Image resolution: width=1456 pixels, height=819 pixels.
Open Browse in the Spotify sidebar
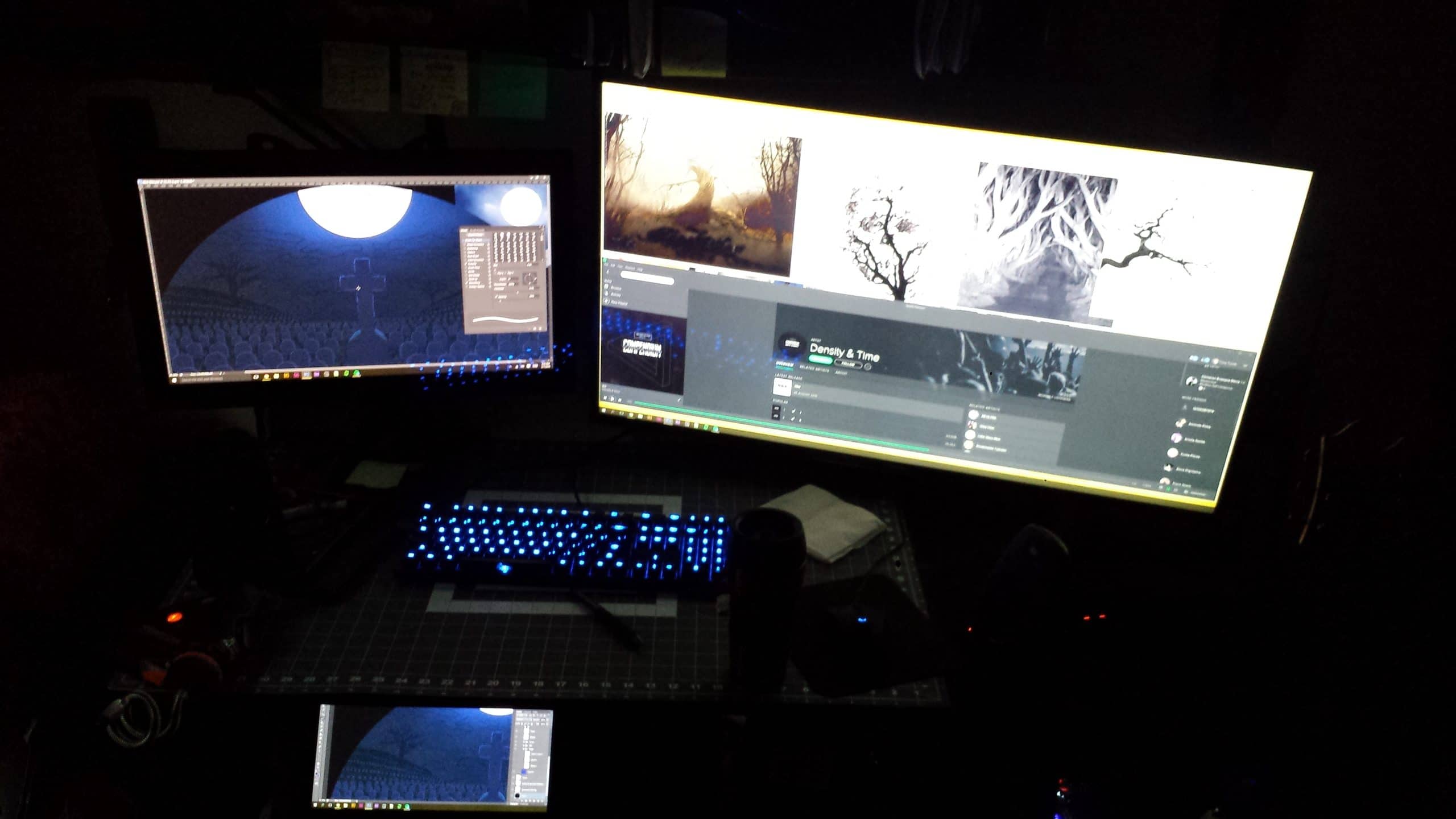tap(613, 289)
